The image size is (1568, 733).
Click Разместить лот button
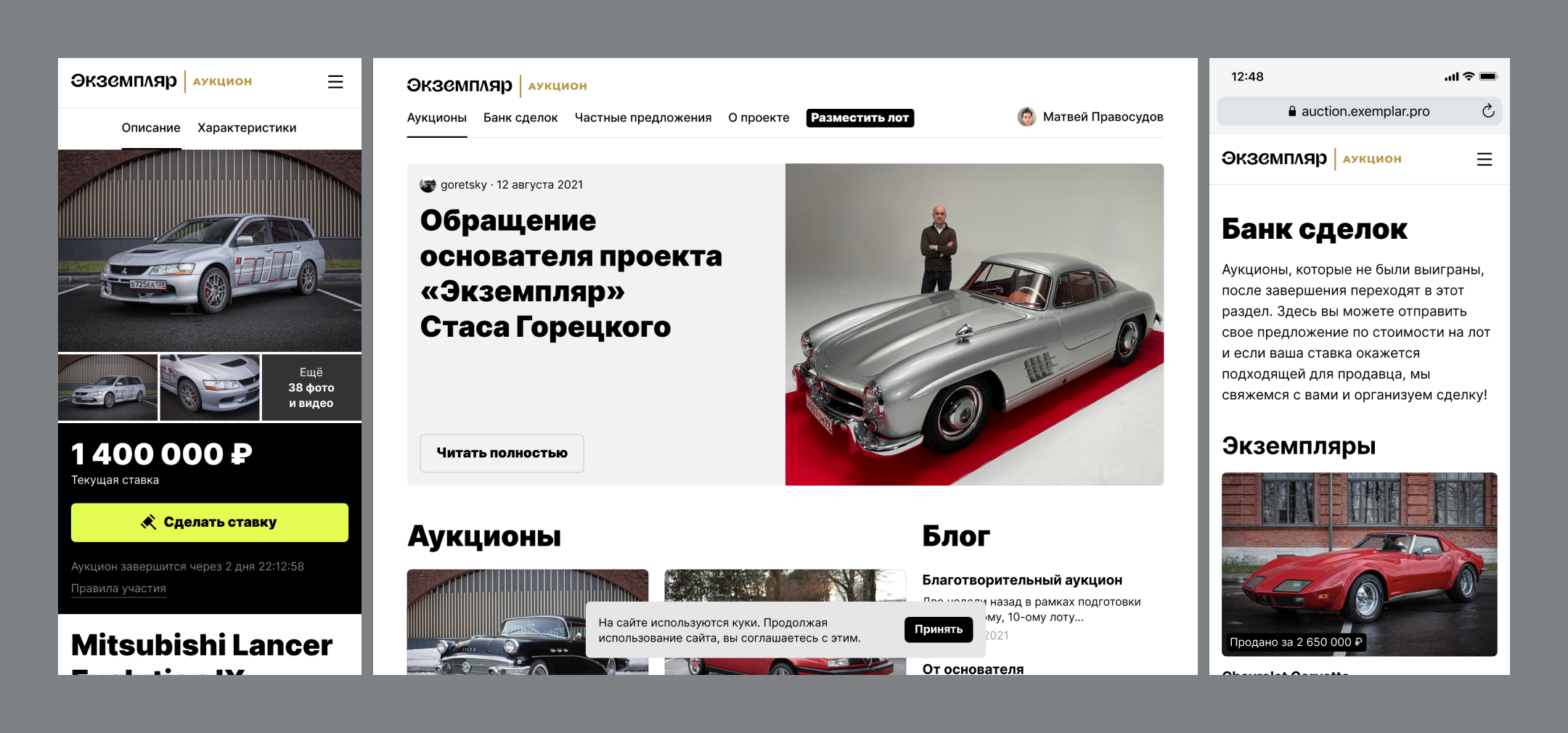860,118
